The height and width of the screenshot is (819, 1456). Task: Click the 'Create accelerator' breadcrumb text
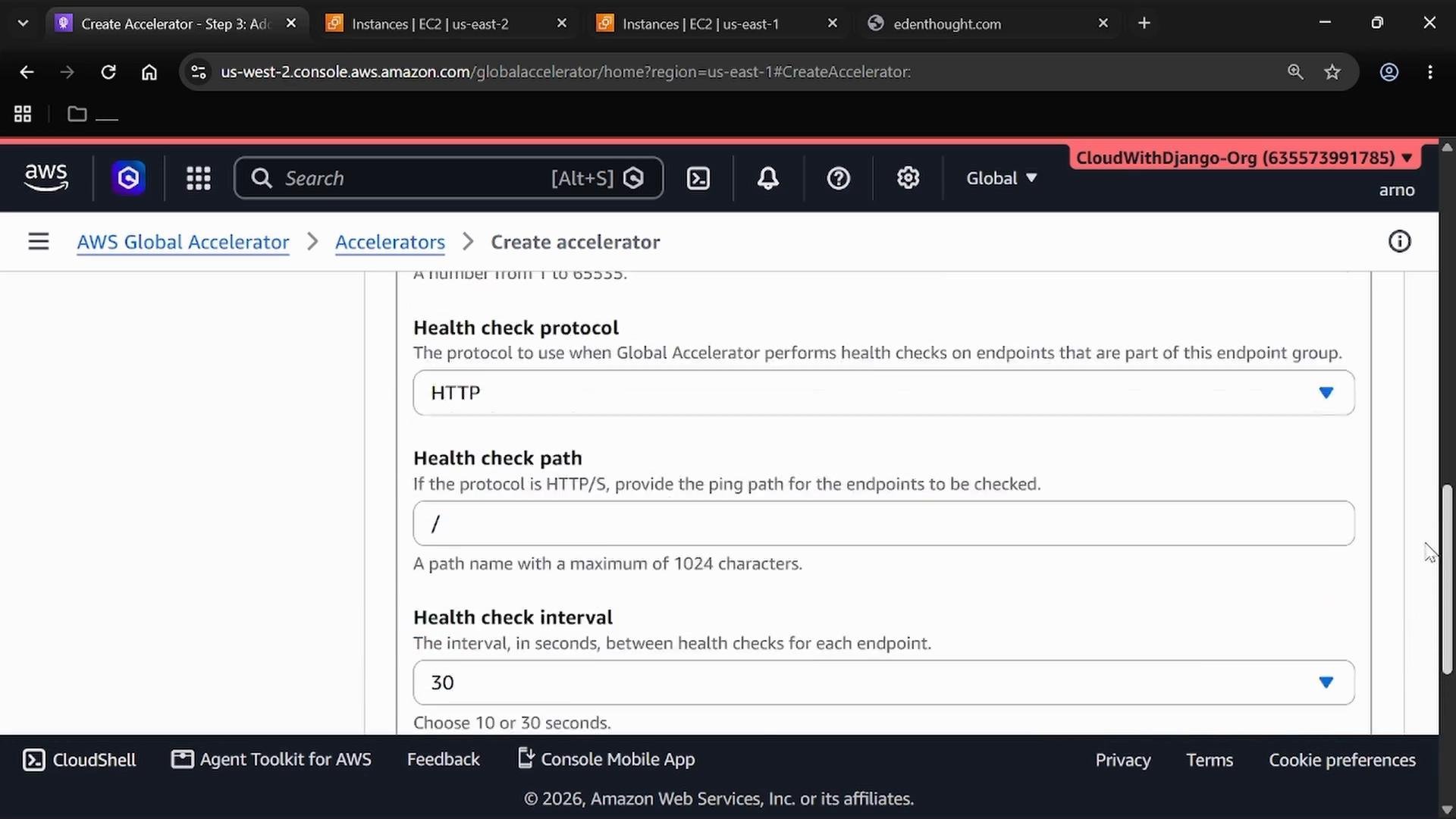point(575,242)
